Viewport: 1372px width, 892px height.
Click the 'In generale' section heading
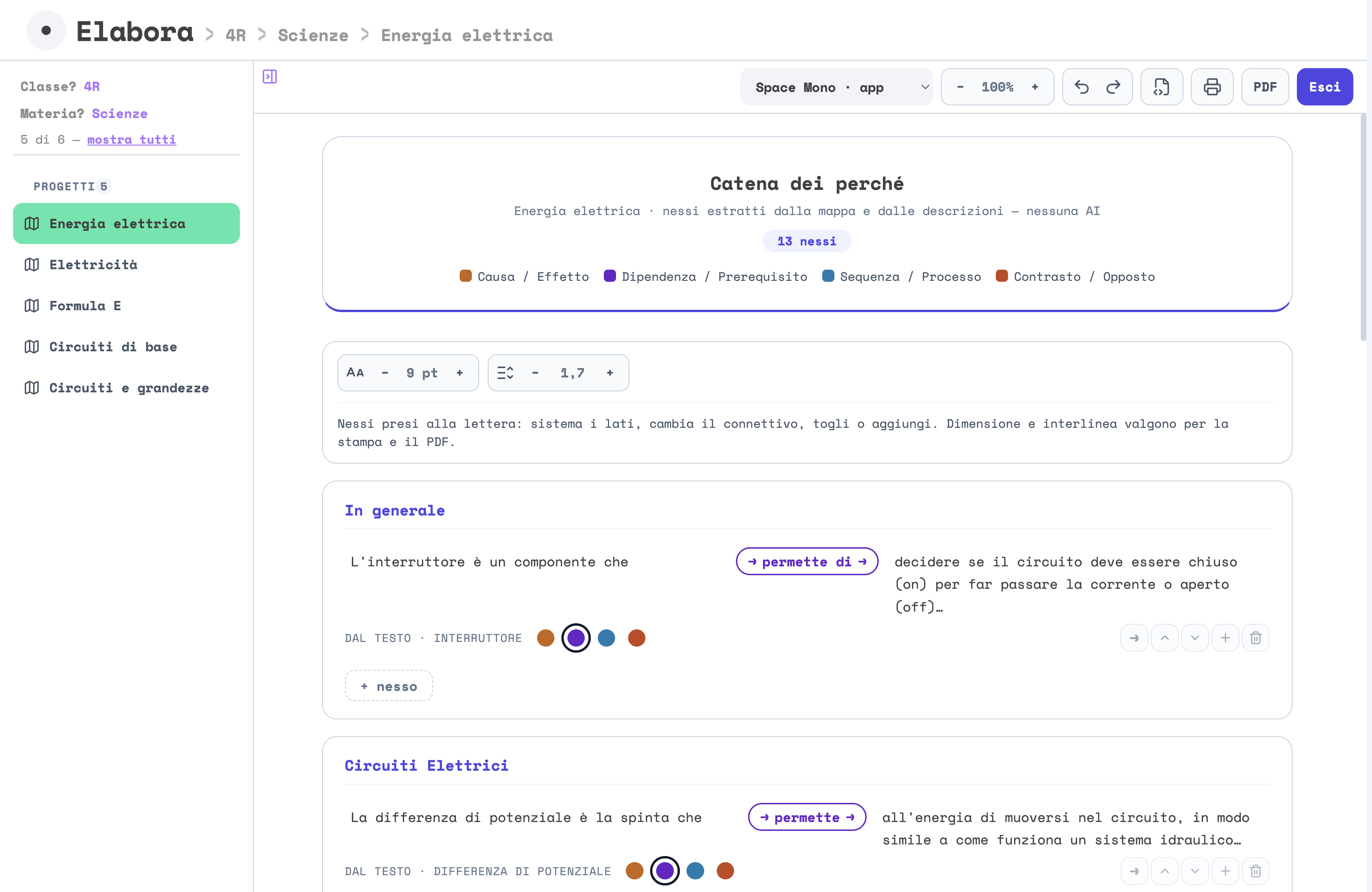coord(394,510)
